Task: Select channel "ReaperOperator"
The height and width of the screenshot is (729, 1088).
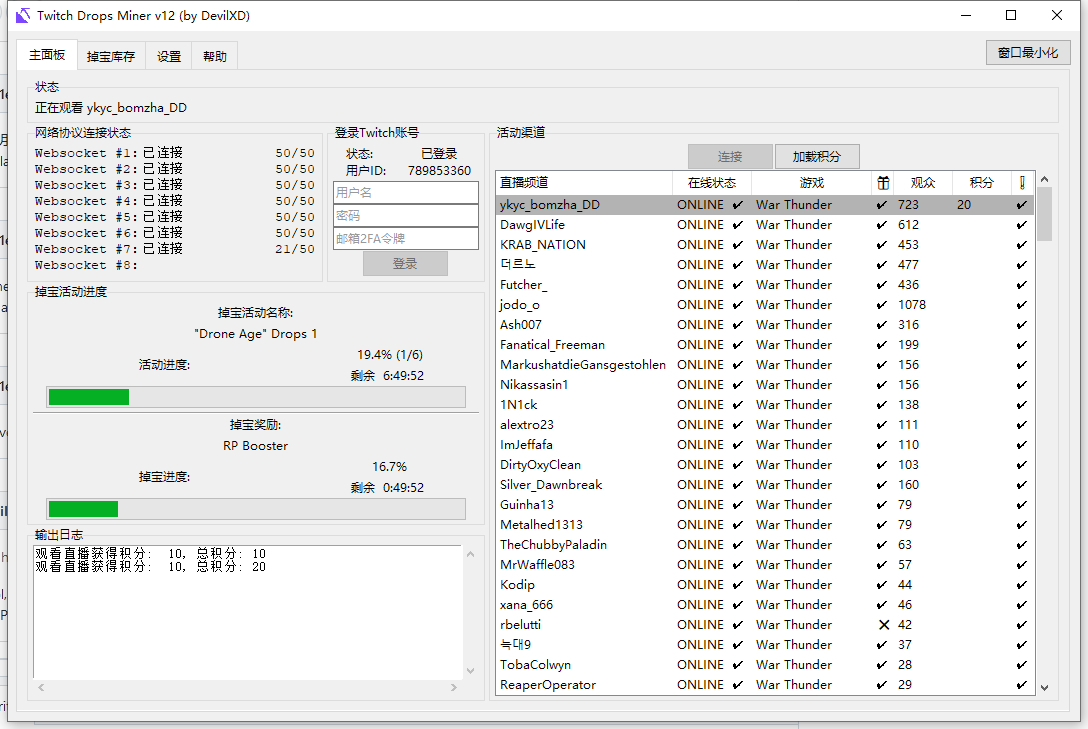Action: (765, 685)
